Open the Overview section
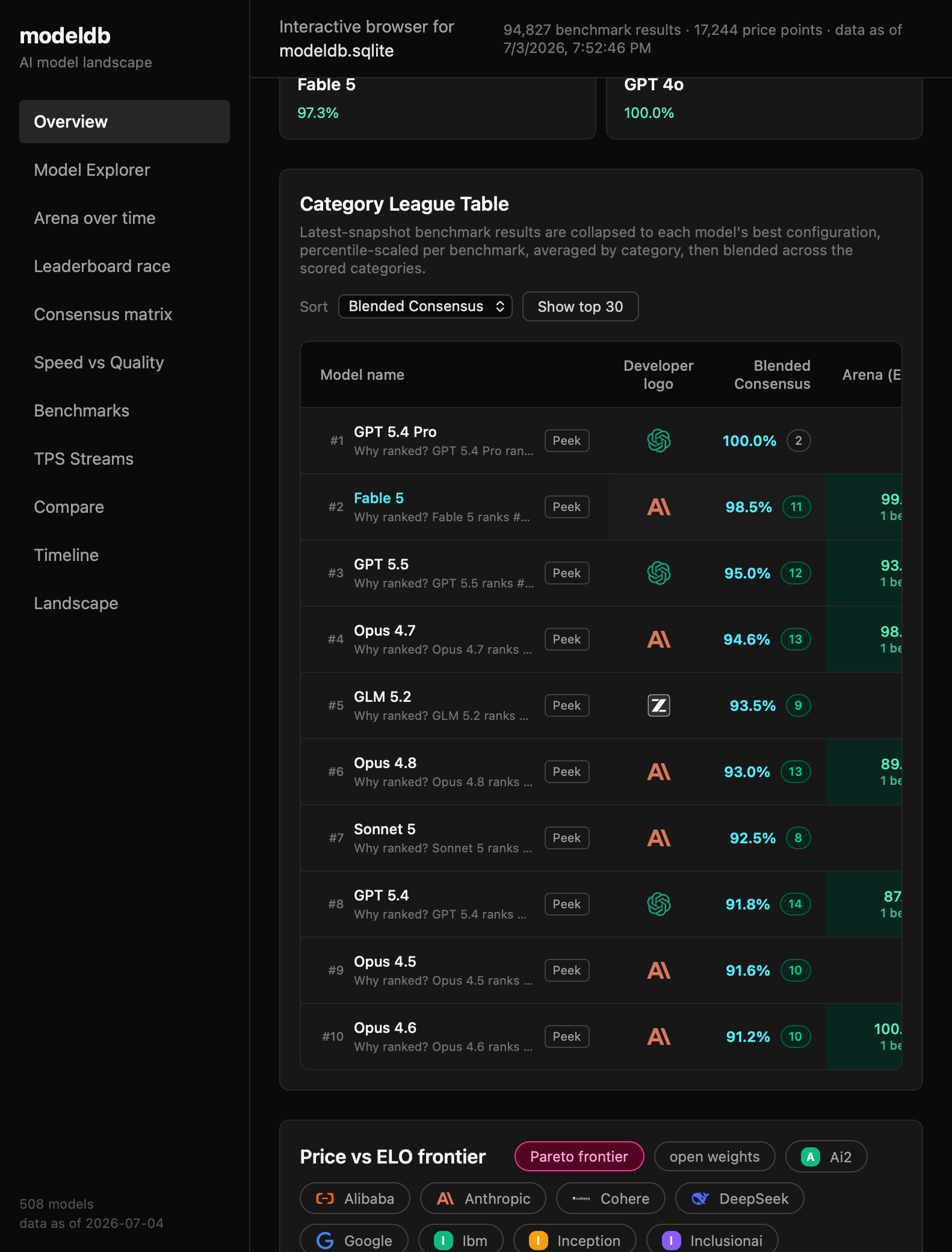 coord(125,122)
